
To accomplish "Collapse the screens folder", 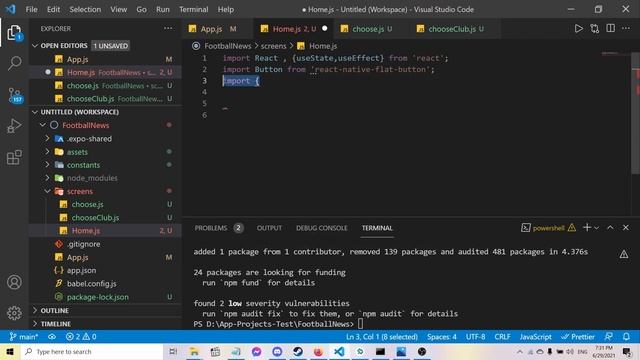I will 48,191.
